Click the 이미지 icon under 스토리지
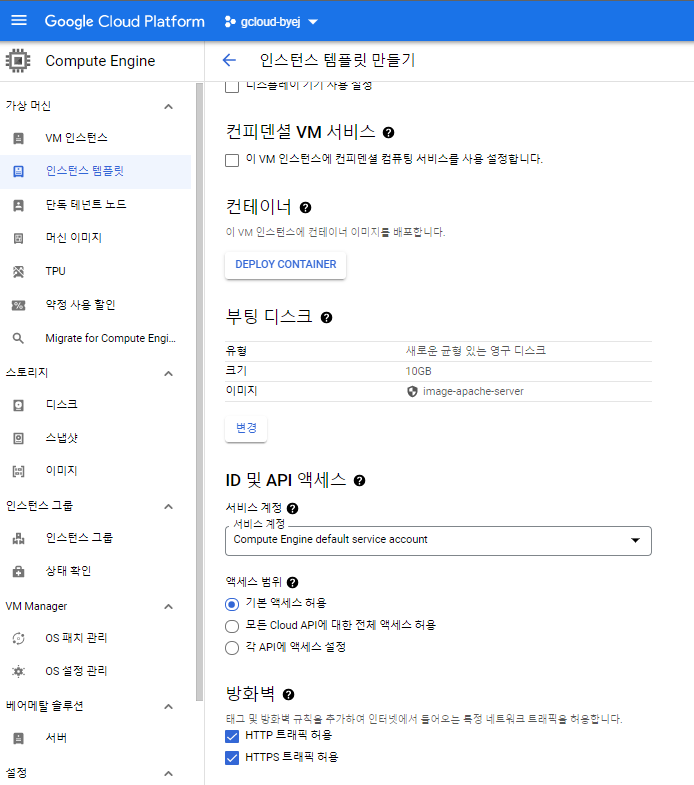This screenshot has width=694, height=785. point(19,471)
